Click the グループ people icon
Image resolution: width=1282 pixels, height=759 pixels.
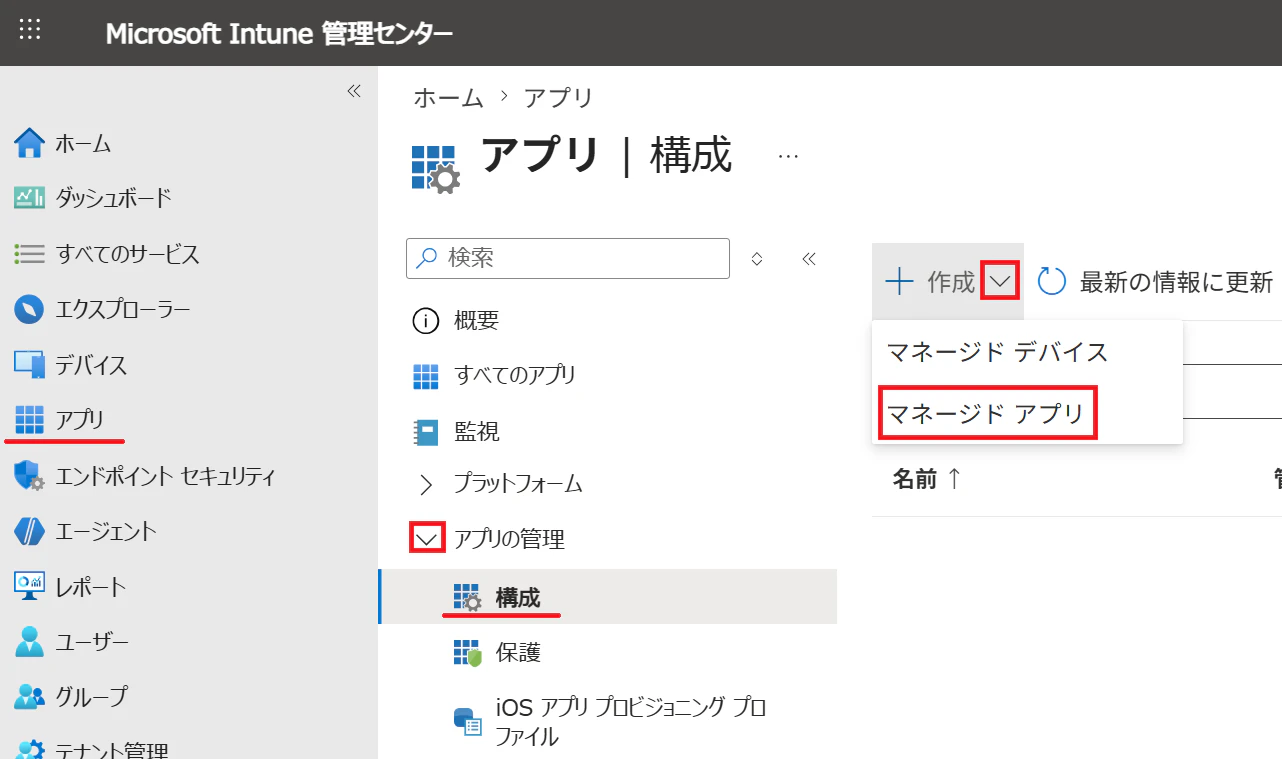(x=30, y=696)
